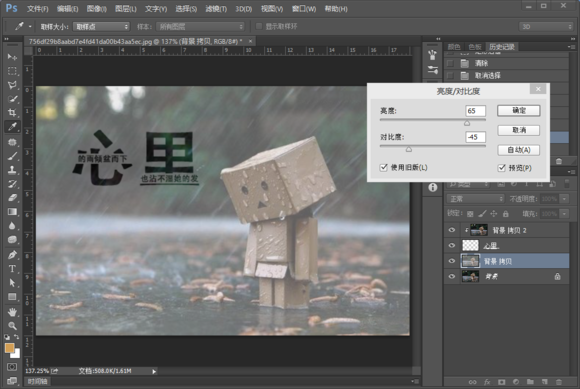Toggle Quick Mask mode icon

pyautogui.click(x=12, y=367)
